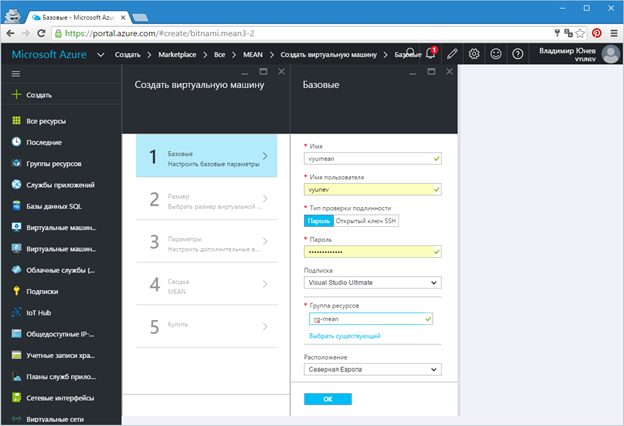Open Подписка dropdown Visual Studio Ultimate
624x426 pixels.
click(x=372, y=283)
